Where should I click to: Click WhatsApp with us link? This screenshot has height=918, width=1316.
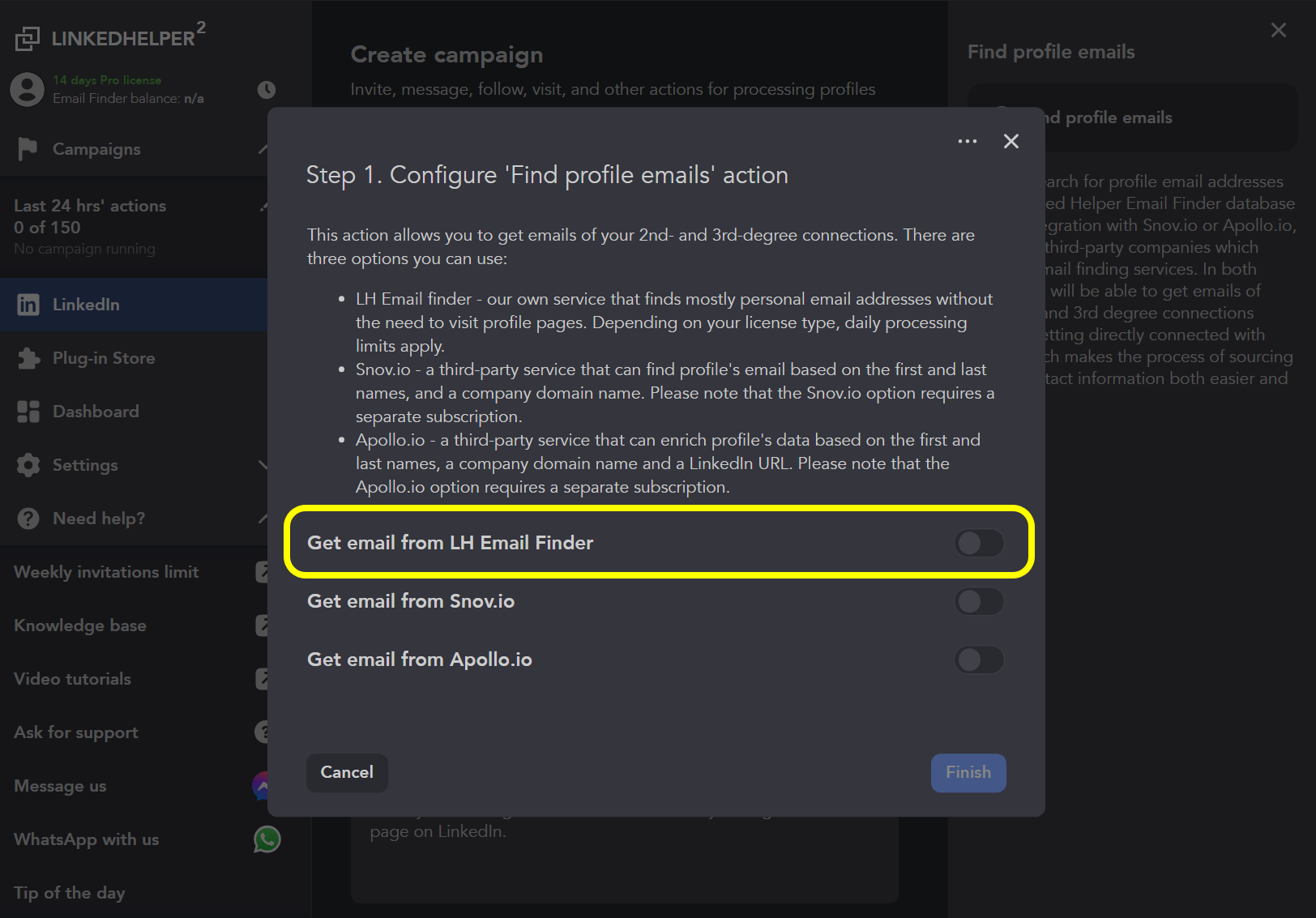87,839
